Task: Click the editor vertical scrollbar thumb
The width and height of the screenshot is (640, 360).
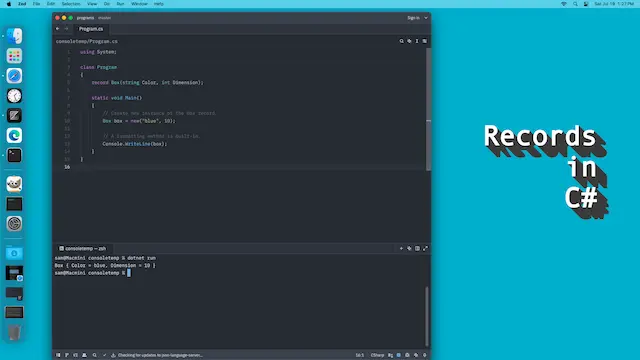Action: pos(428,109)
